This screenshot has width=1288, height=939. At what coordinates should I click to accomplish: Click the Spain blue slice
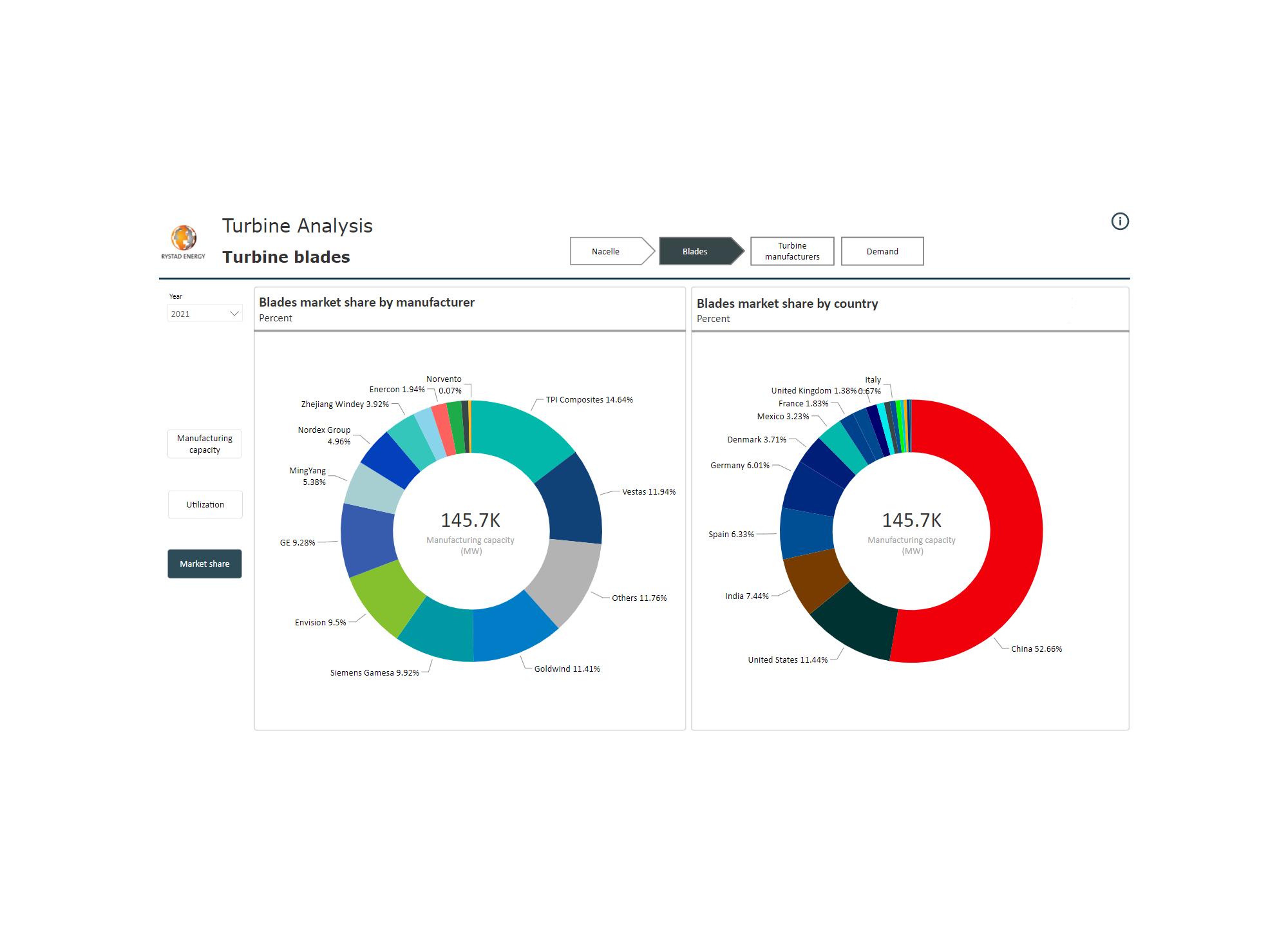(806, 534)
